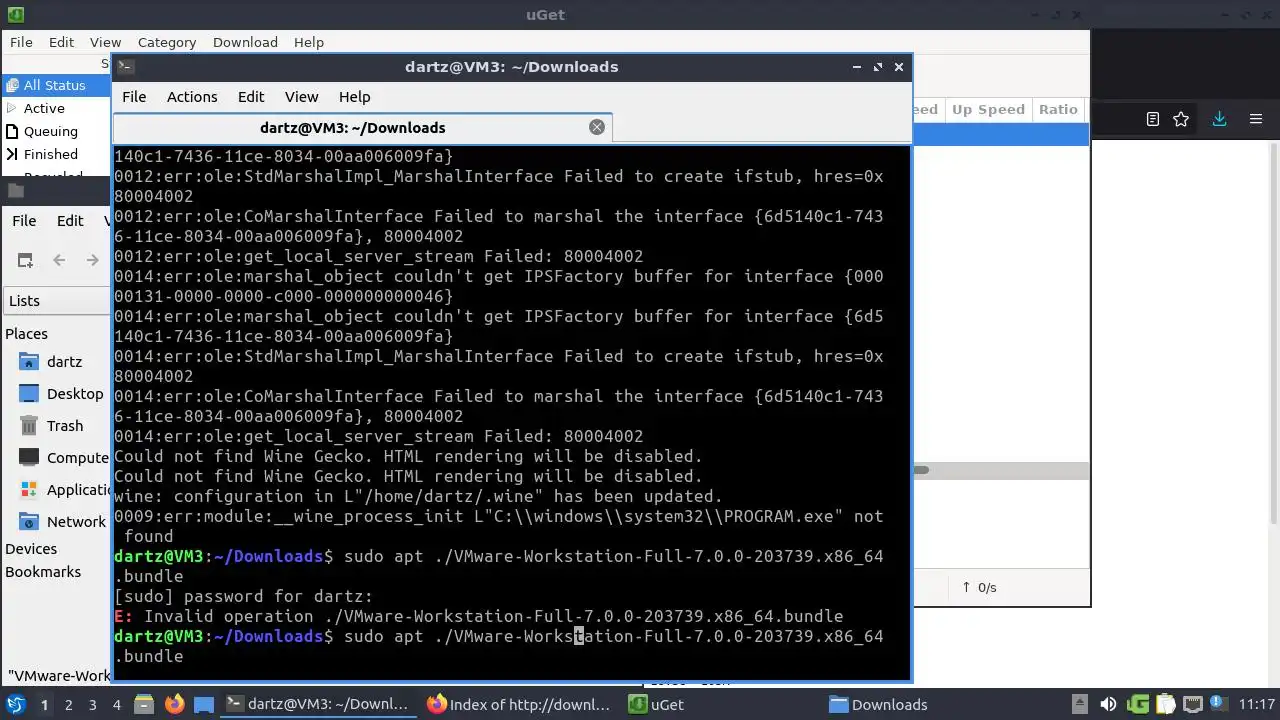Open volume control tray icon

click(1108, 704)
